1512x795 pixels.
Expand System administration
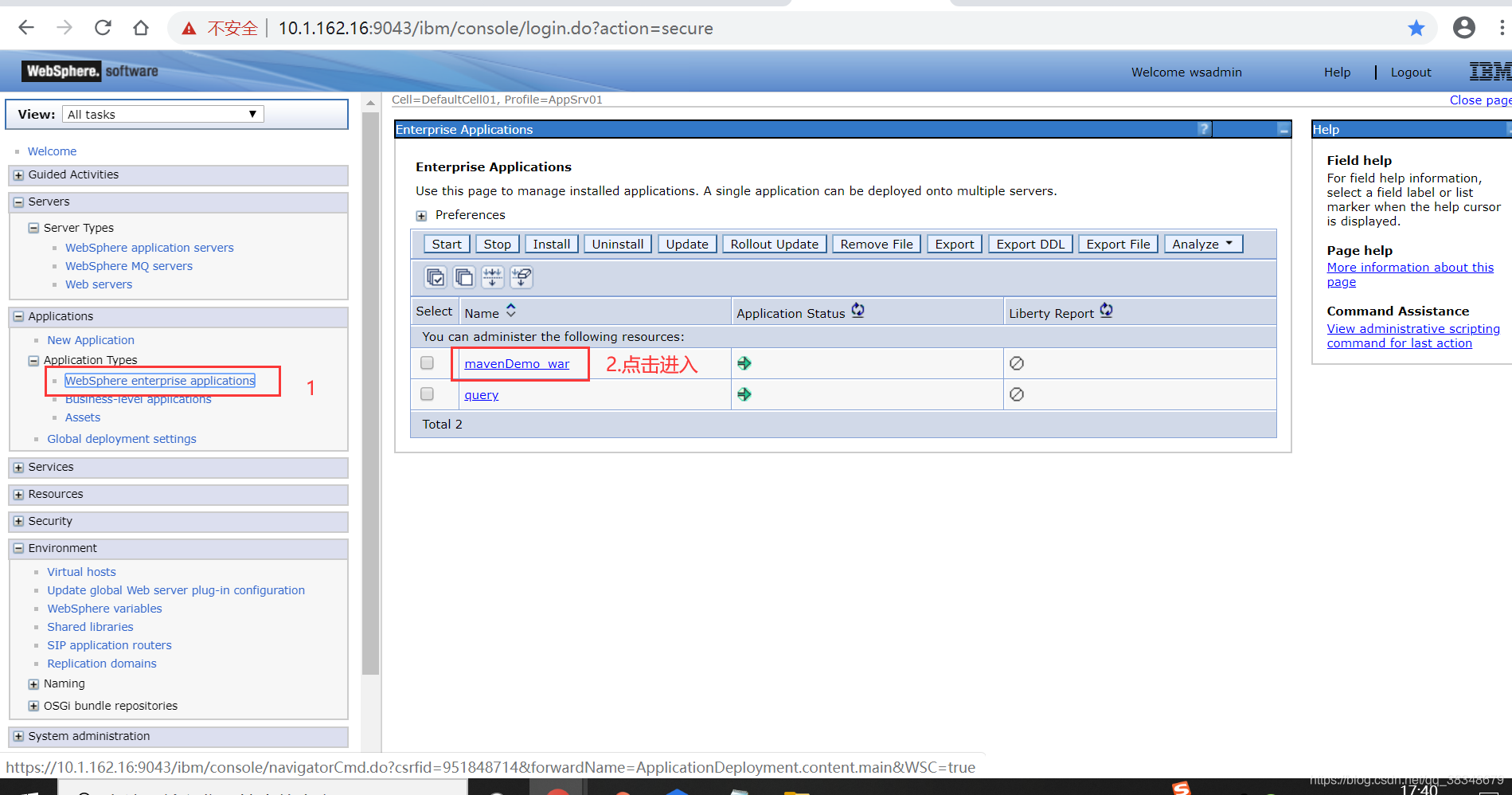(x=18, y=737)
